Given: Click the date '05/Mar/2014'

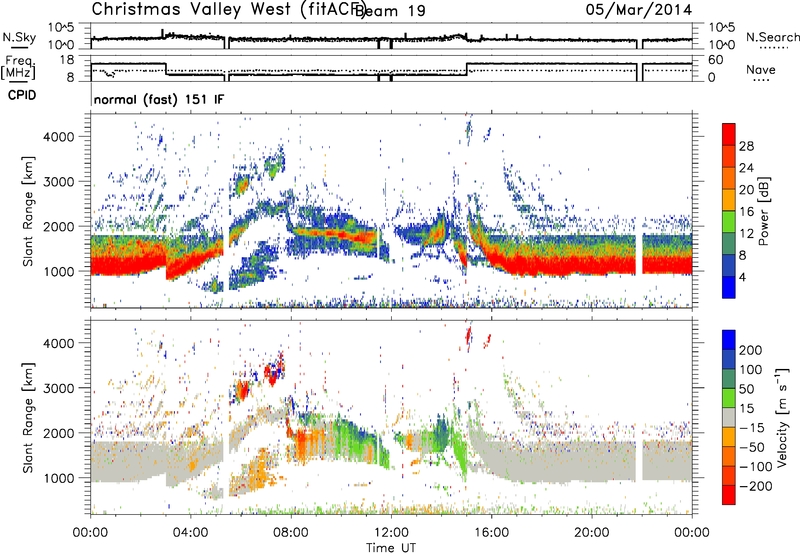Looking at the screenshot, I should [639, 10].
